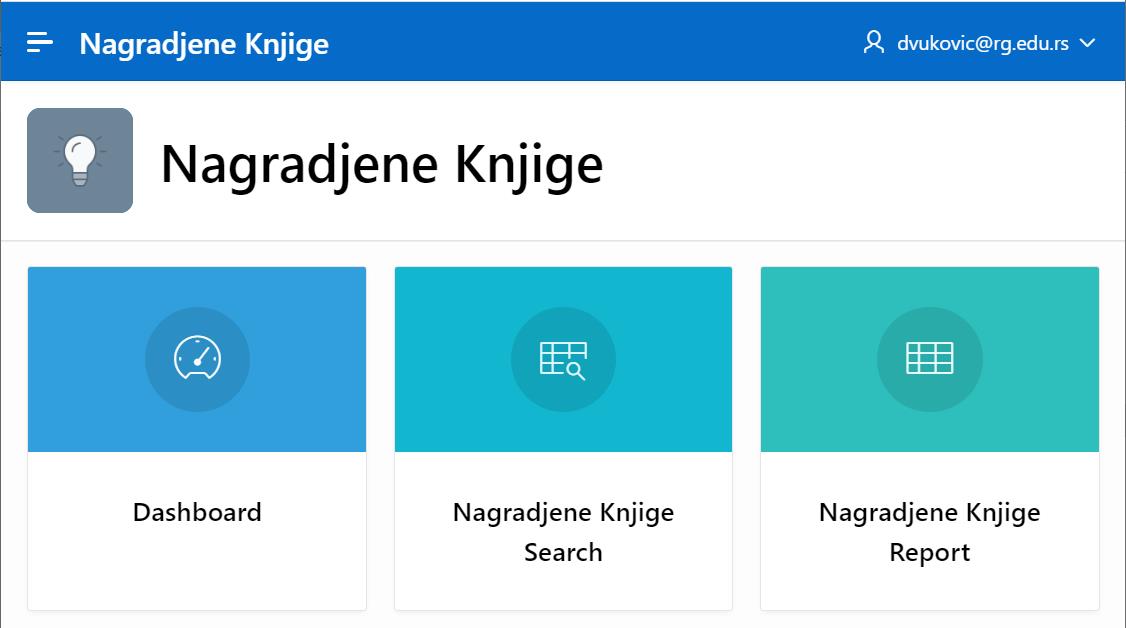Screen dimensions: 1126x628
Task: Expand the user menu chevron arrow
Action: [x=1089, y=43]
